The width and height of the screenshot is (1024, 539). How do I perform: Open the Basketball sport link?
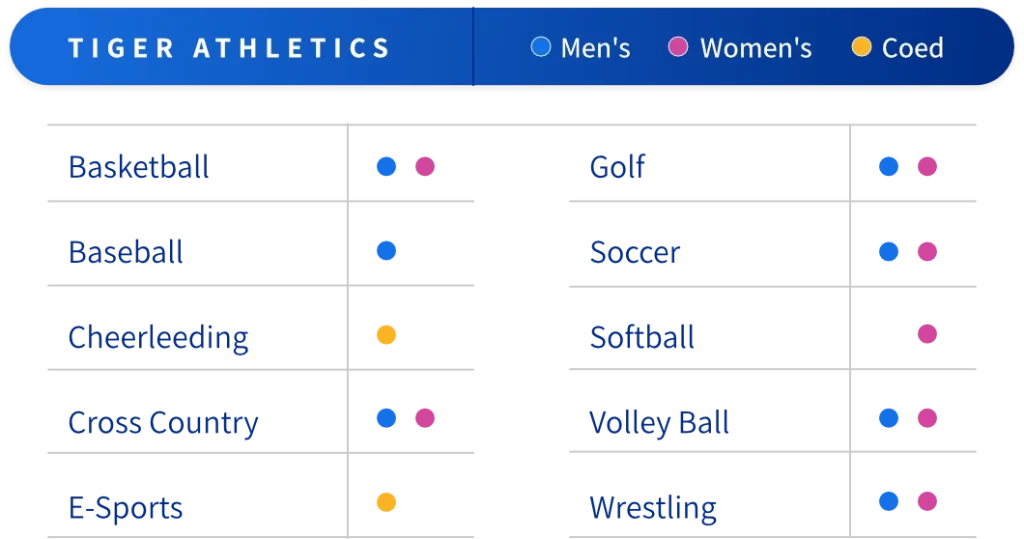tap(138, 167)
